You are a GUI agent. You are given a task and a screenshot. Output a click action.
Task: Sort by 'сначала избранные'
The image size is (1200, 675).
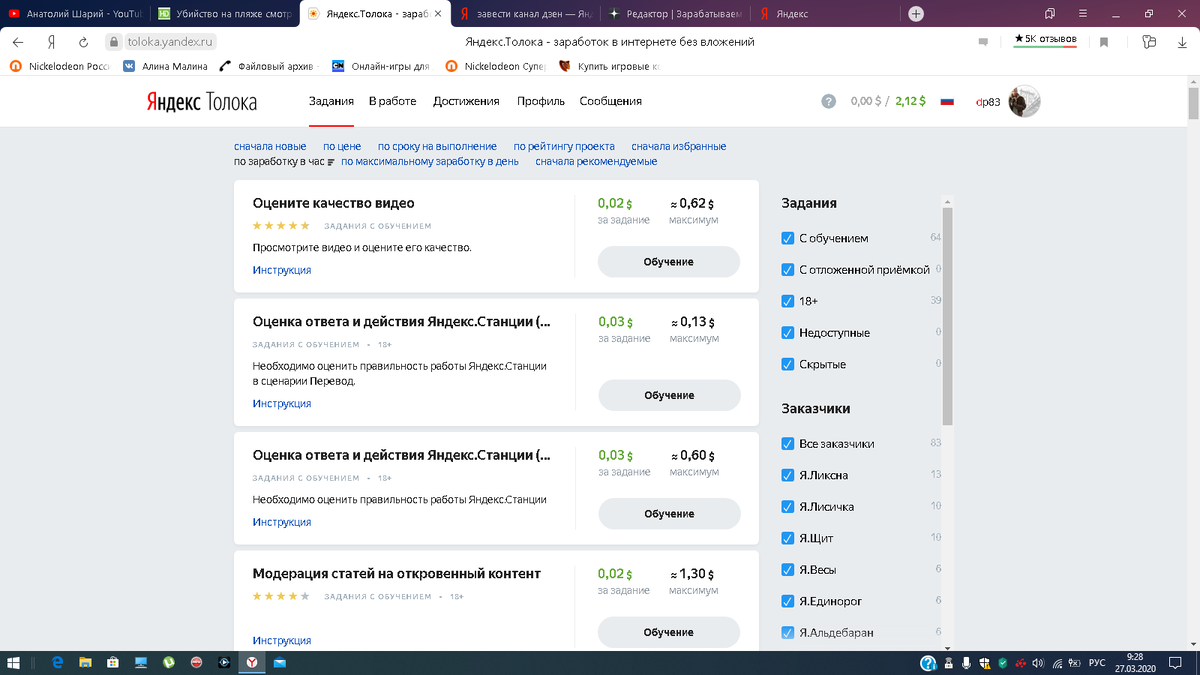coord(679,146)
